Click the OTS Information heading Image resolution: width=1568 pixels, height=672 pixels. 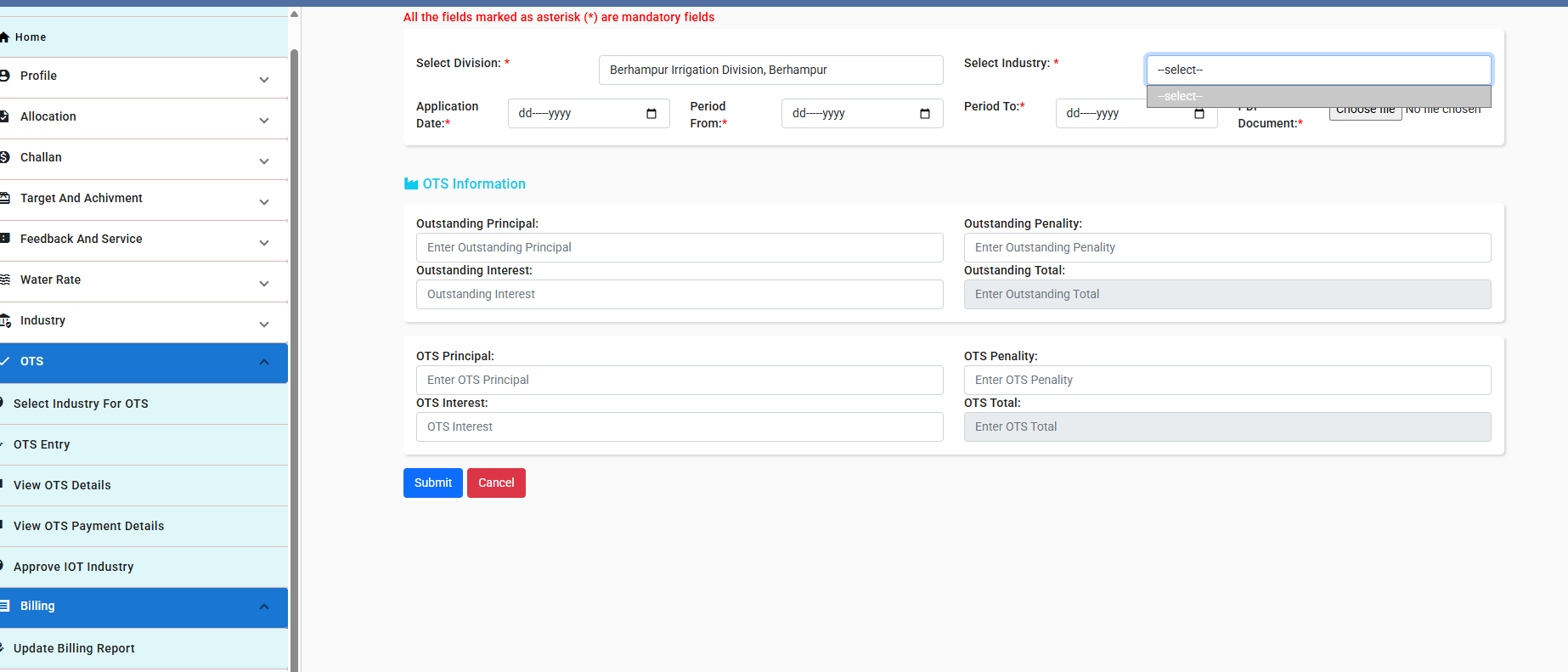[x=474, y=184]
